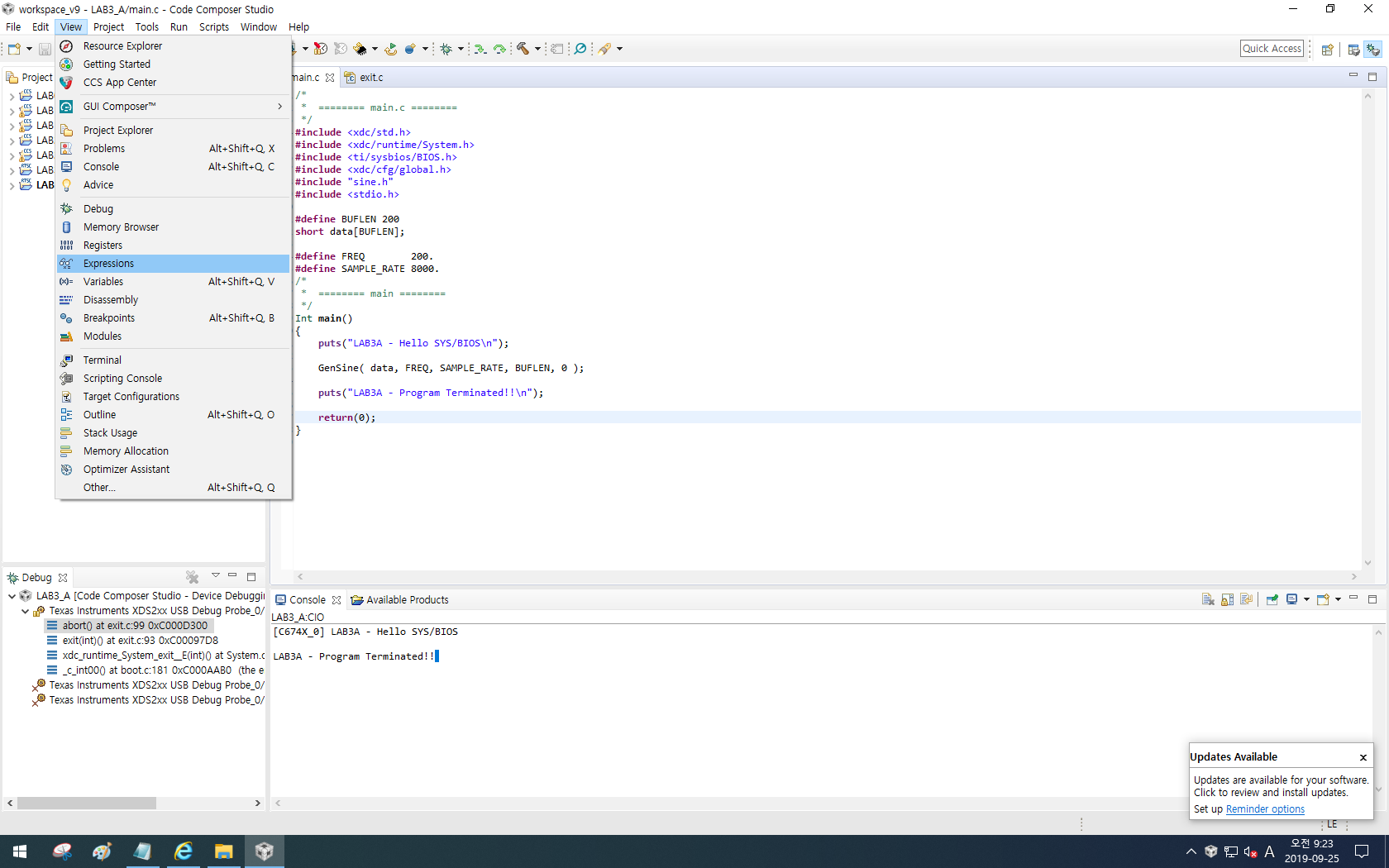This screenshot has height=868, width=1389.
Task: Select Getting Started in View menu
Action: [173, 64]
